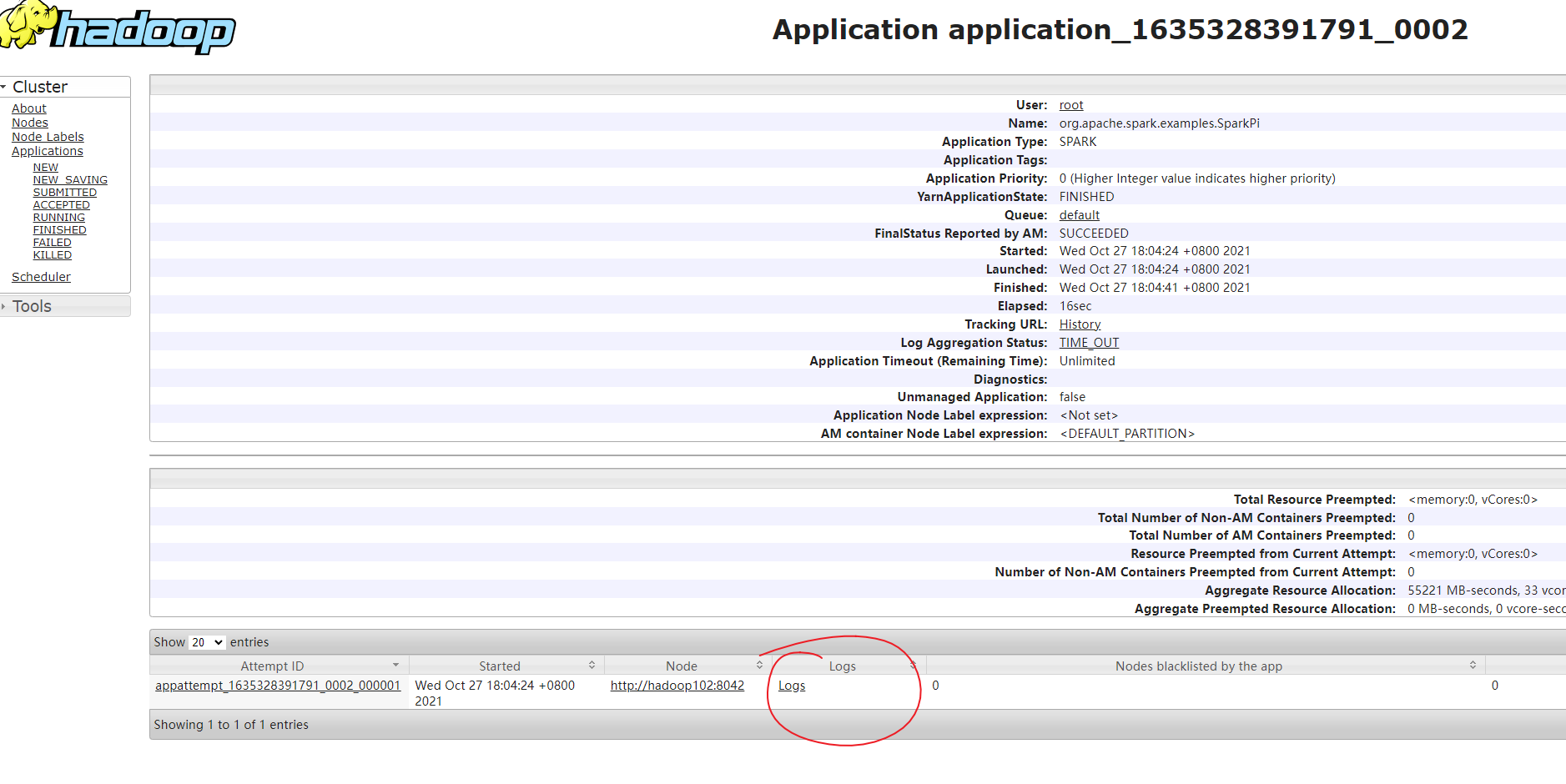The height and width of the screenshot is (784, 1566).
Task: Sort table by Logs column
Action: 849,666
